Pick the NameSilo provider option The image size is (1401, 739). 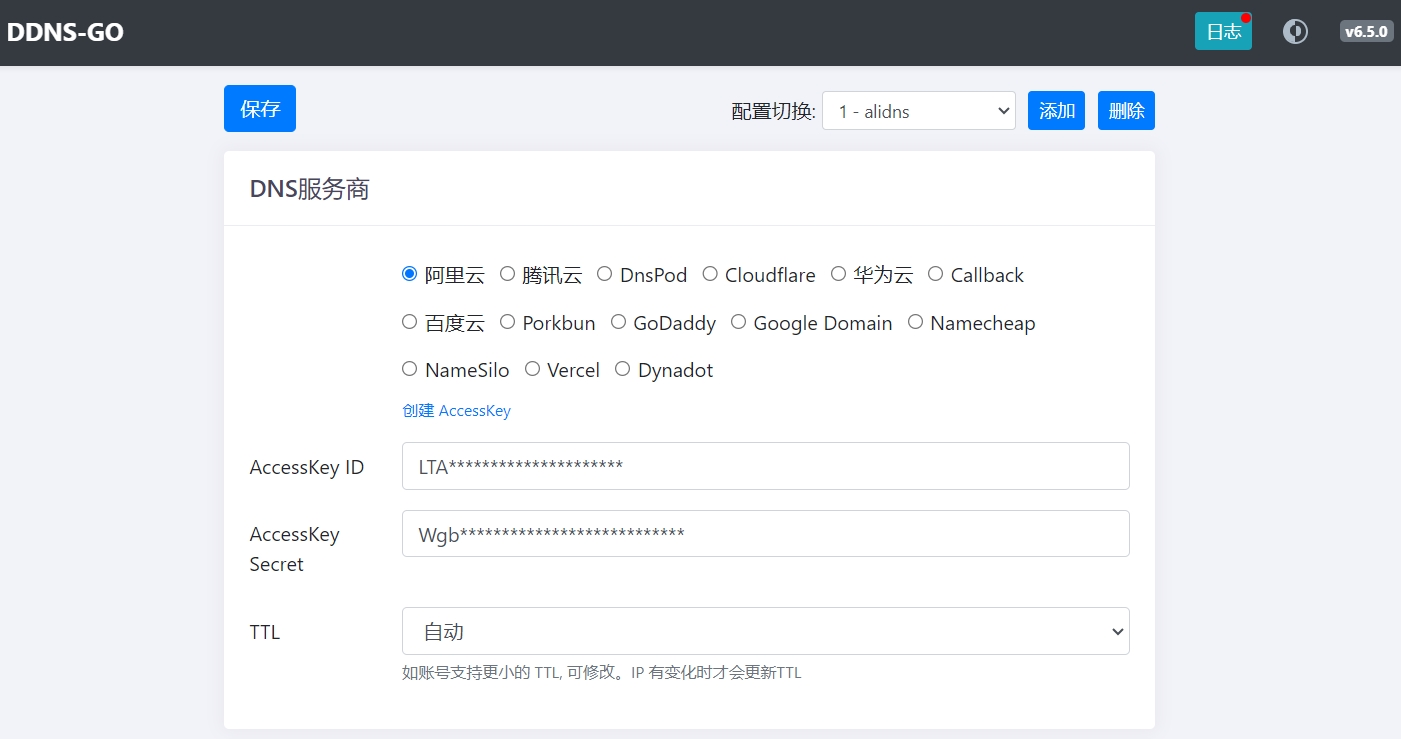409,369
